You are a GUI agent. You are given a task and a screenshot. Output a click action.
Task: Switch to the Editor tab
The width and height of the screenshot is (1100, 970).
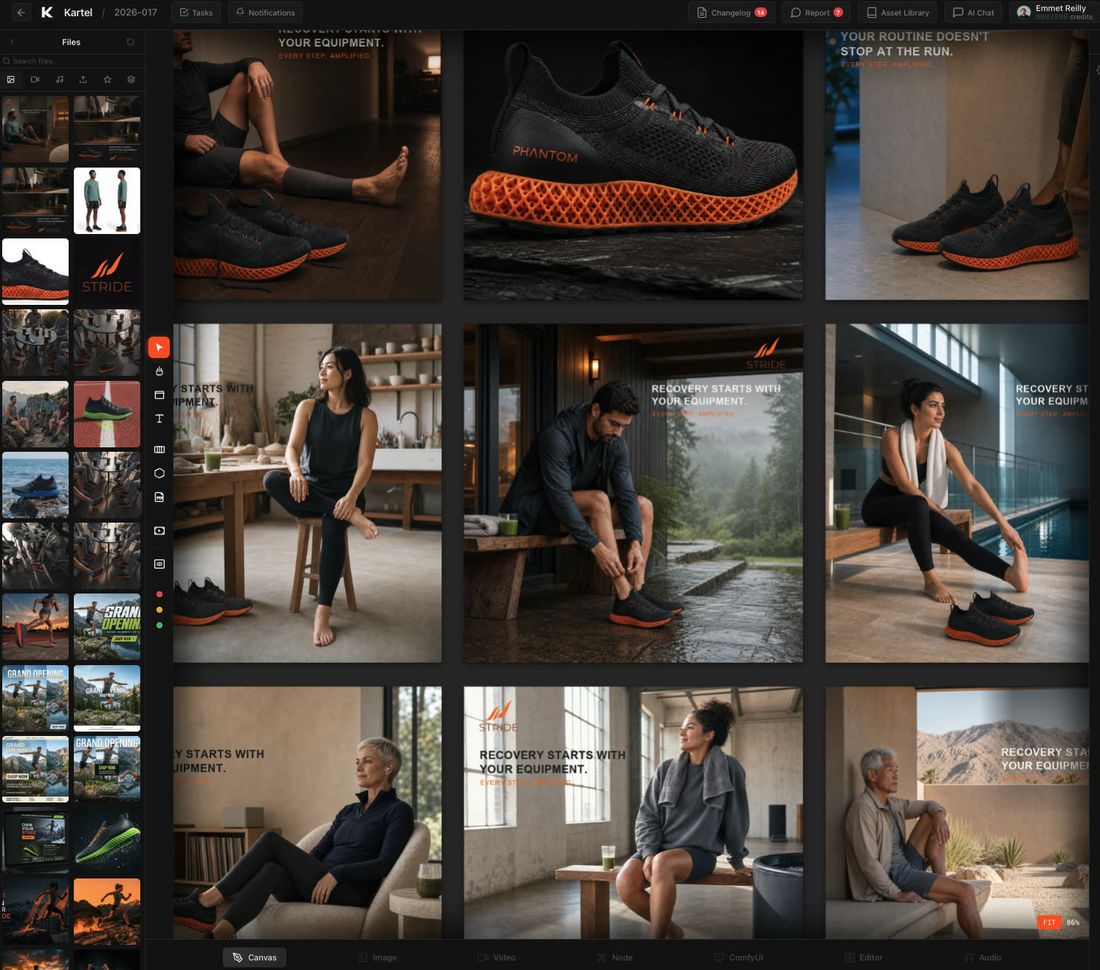tap(864, 957)
